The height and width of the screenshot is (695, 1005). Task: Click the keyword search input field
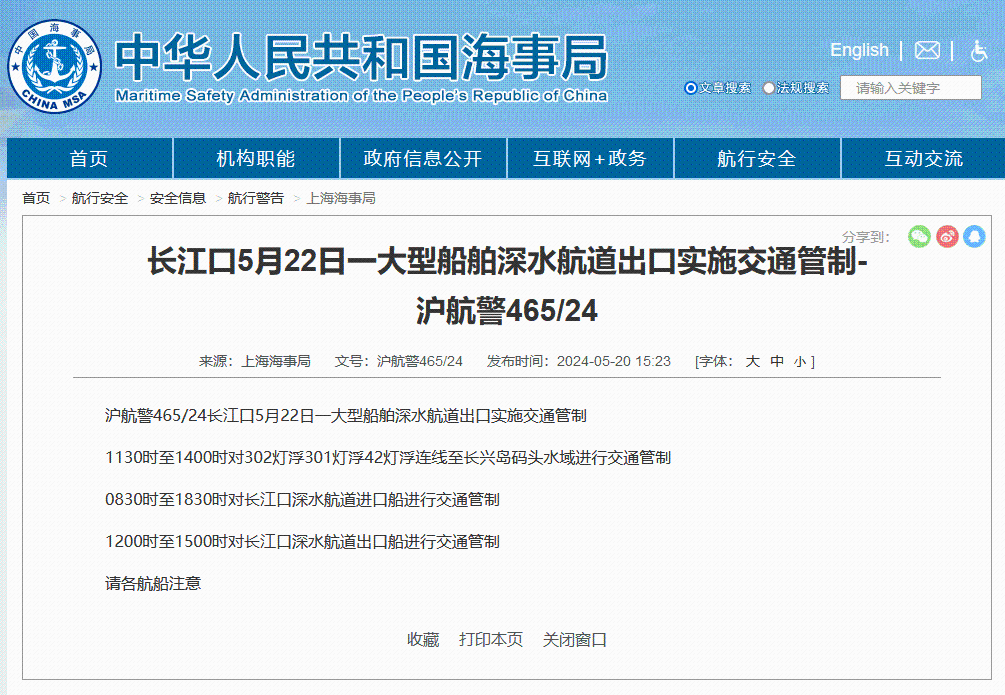pos(910,88)
